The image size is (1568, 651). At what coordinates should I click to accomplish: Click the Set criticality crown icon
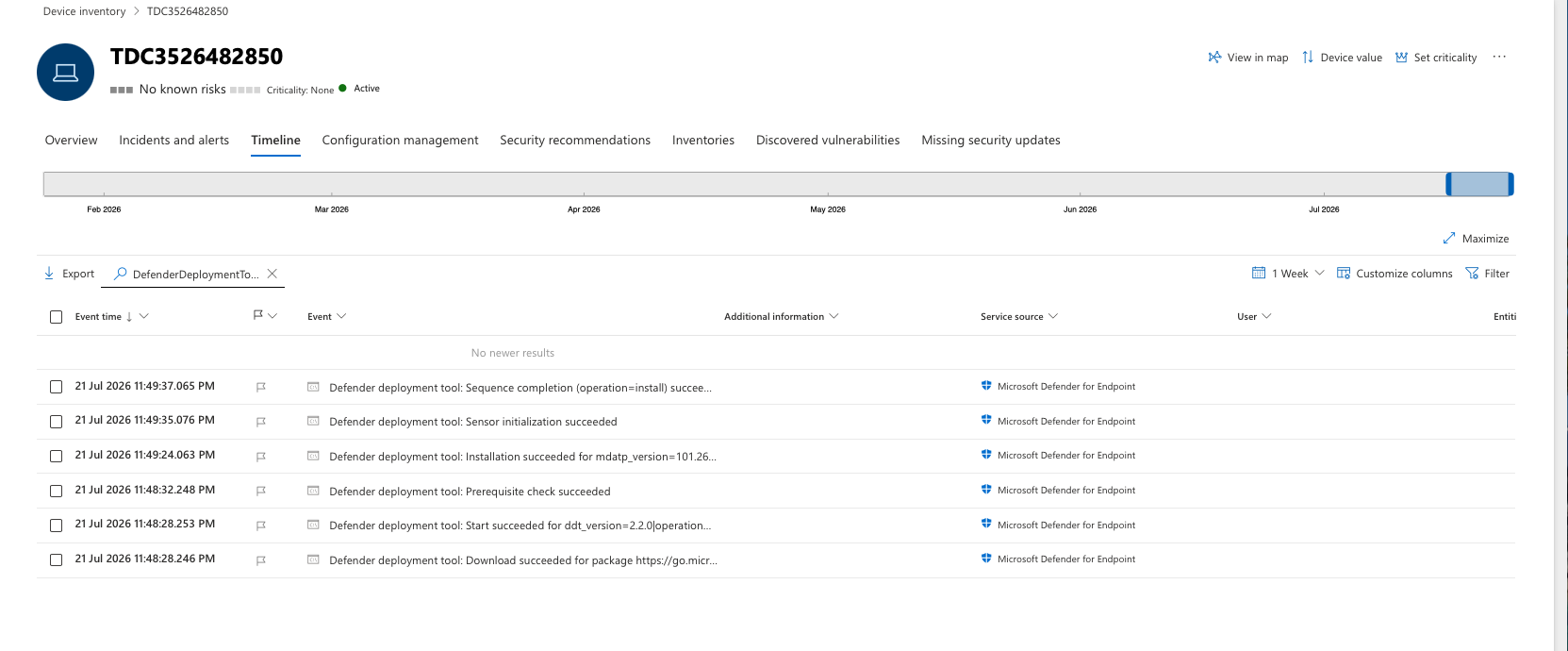tap(1401, 58)
